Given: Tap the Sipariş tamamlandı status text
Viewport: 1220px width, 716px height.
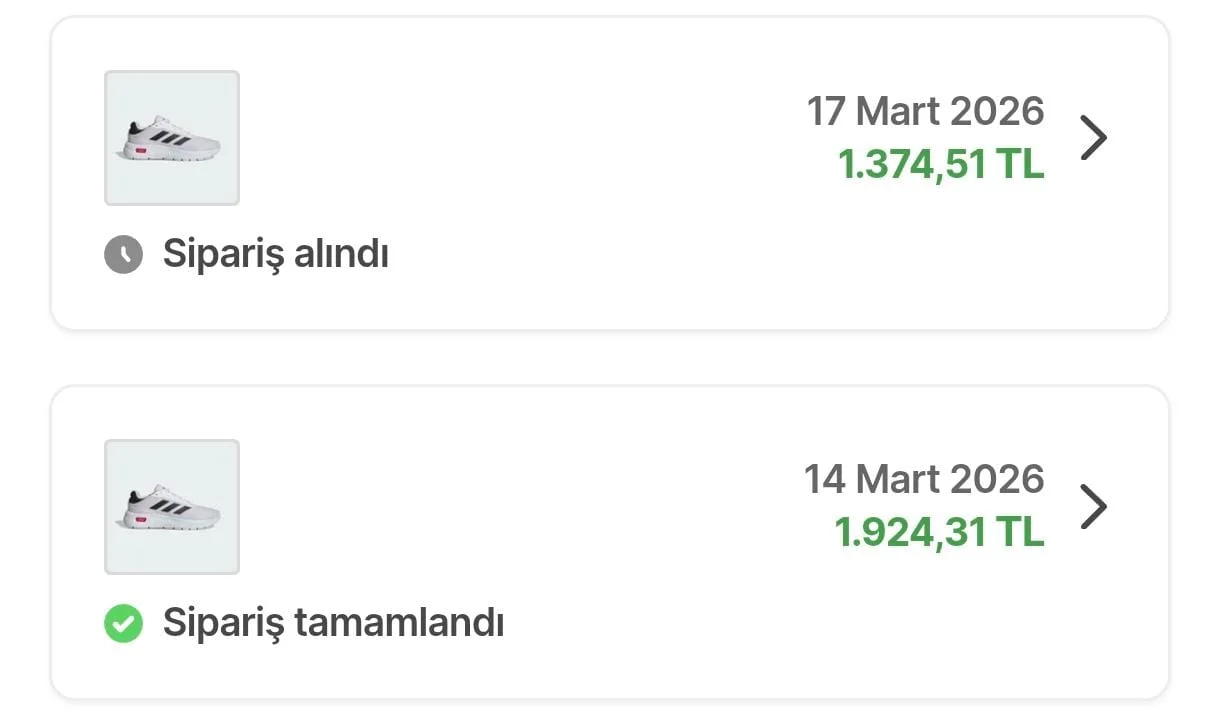Looking at the screenshot, I should click(x=333, y=624).
